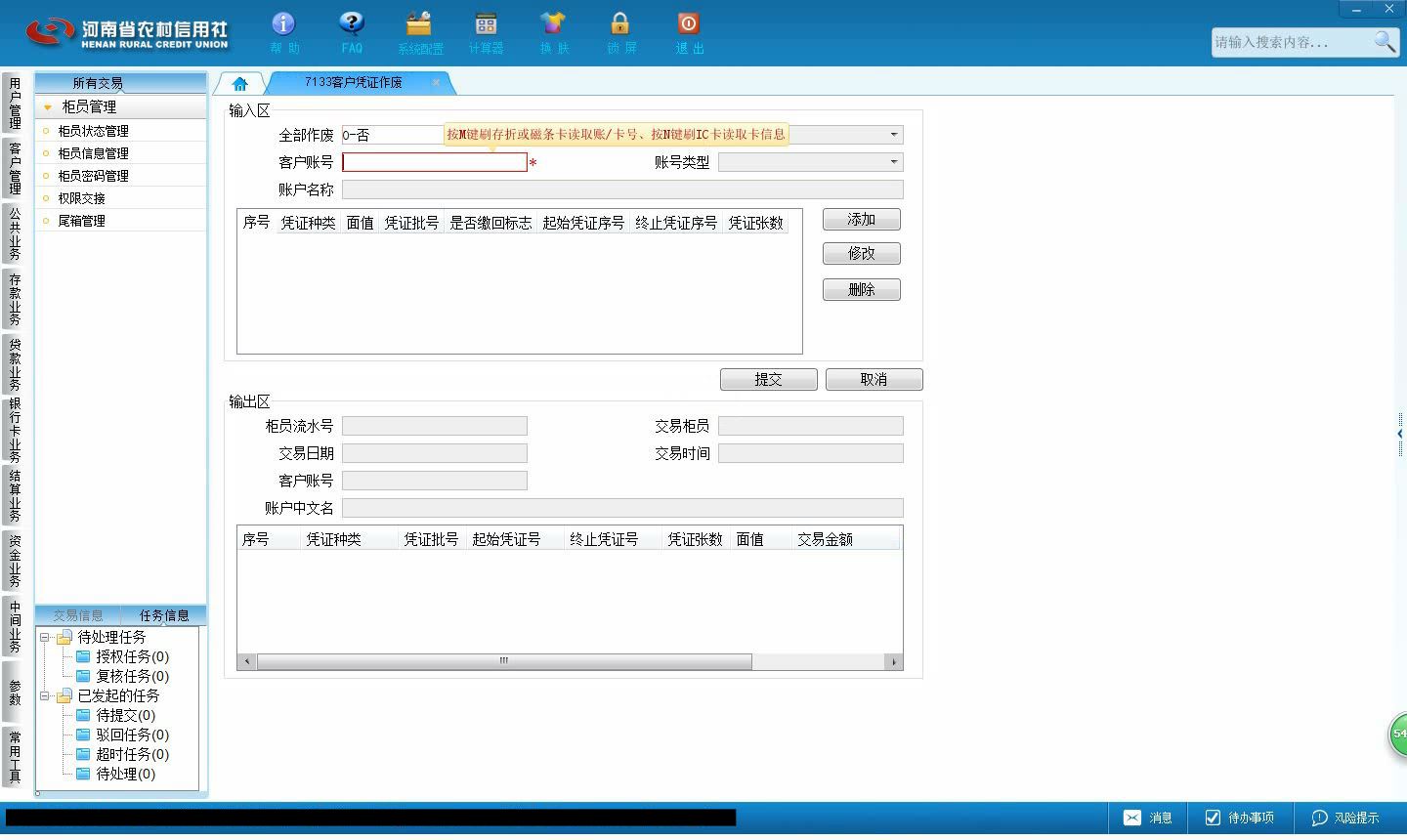Close the 7133客户凭证作废 tab

click(436, 83)
